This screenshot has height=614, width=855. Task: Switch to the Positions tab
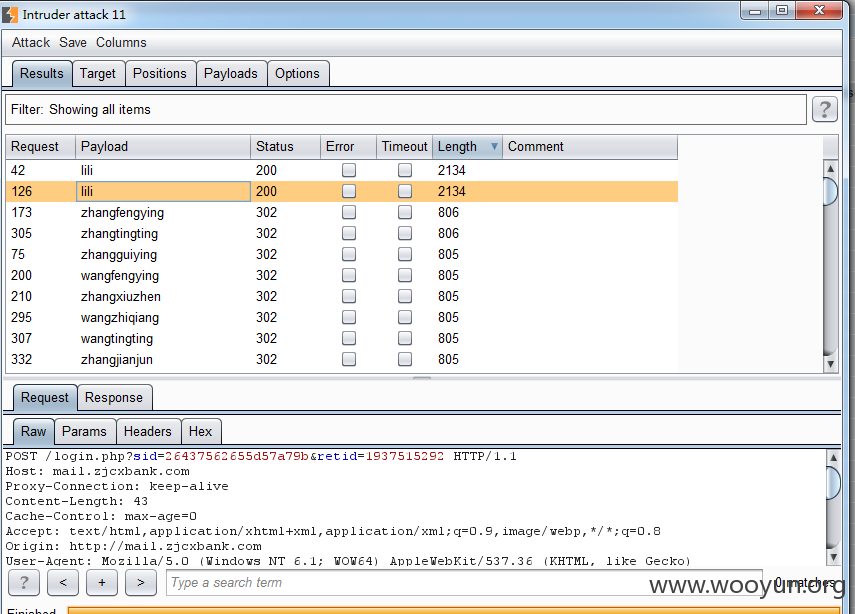click(160, 74)
